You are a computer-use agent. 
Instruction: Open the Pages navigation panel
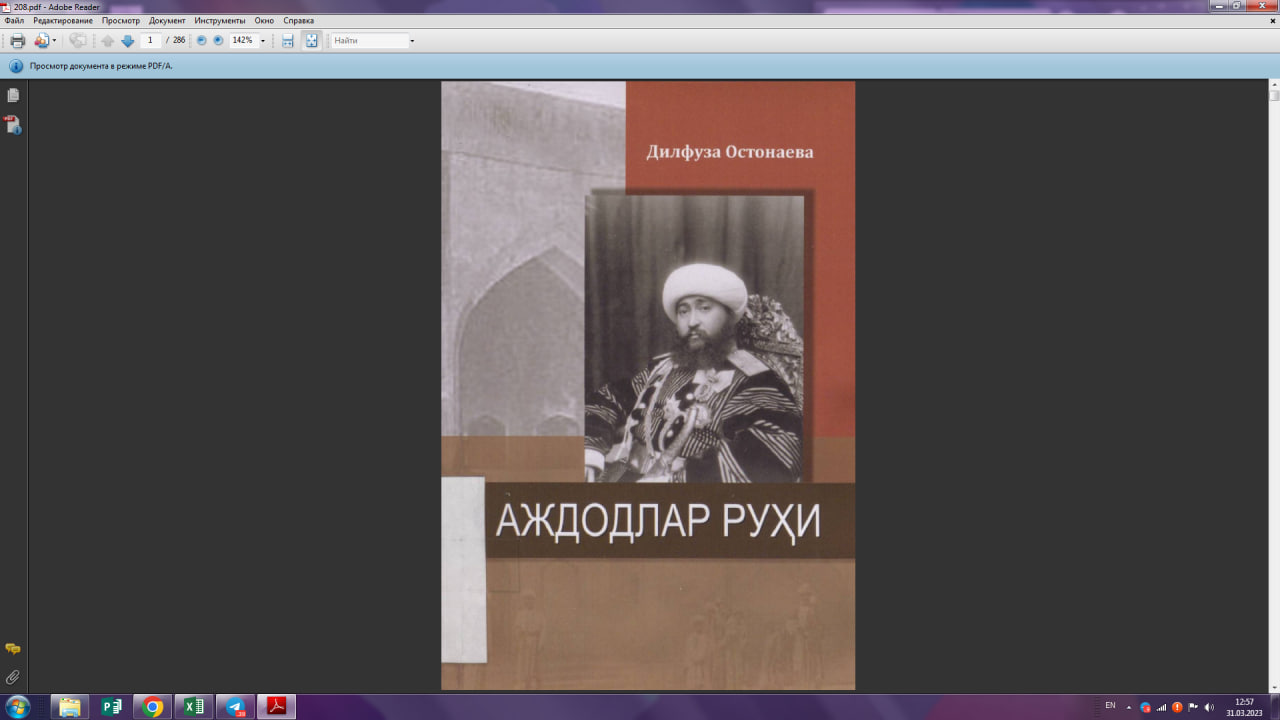tap(12, 93)
